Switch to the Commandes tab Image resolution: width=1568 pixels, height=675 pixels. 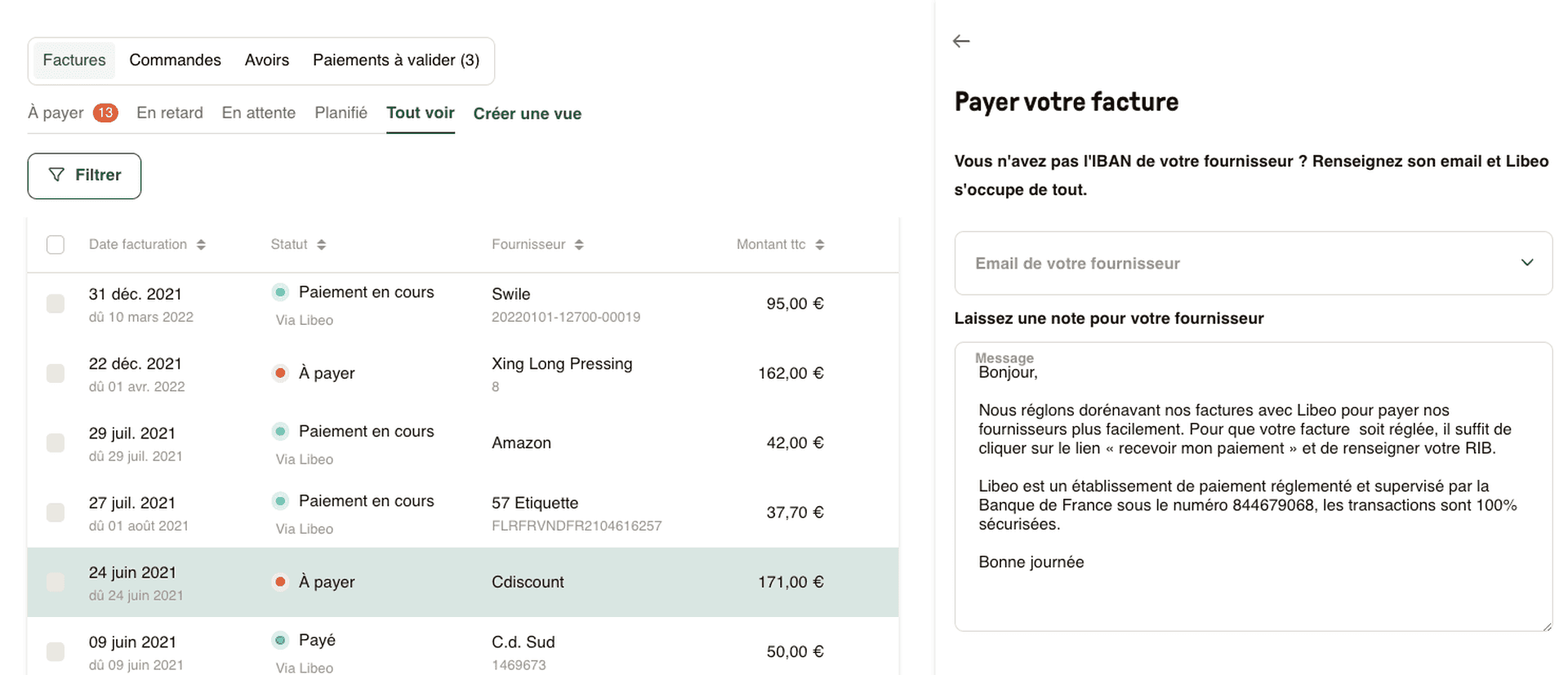(175, 60)
